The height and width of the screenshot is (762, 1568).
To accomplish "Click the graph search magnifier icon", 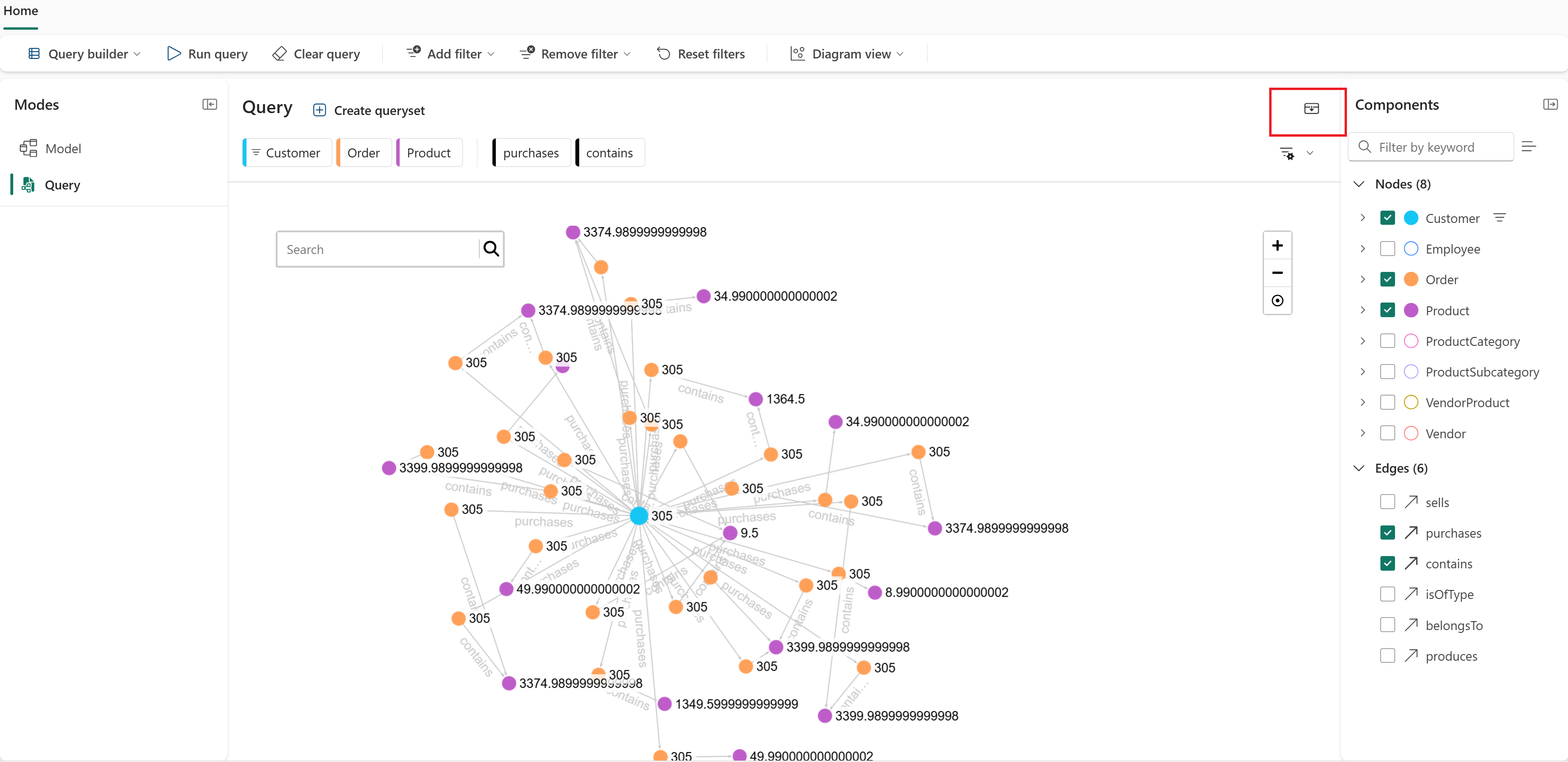I will coord(491,249).
